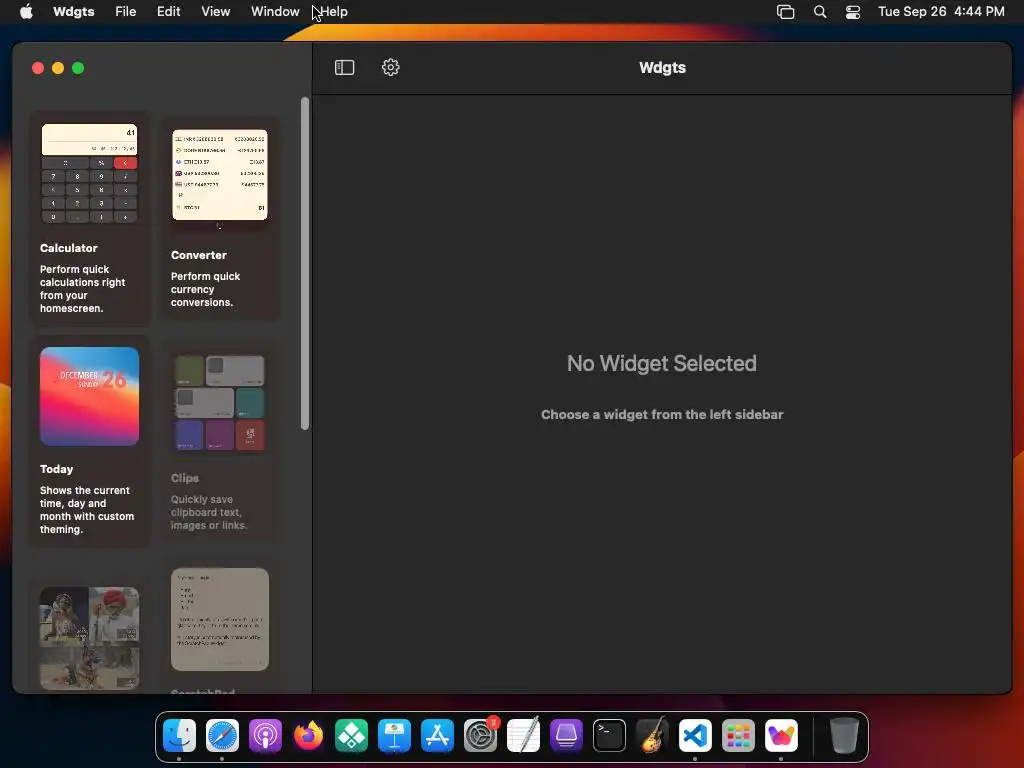Open Podcasts app in Dock
The height and width of the screenshot is (768, 1024).
(x=265, y=735)
